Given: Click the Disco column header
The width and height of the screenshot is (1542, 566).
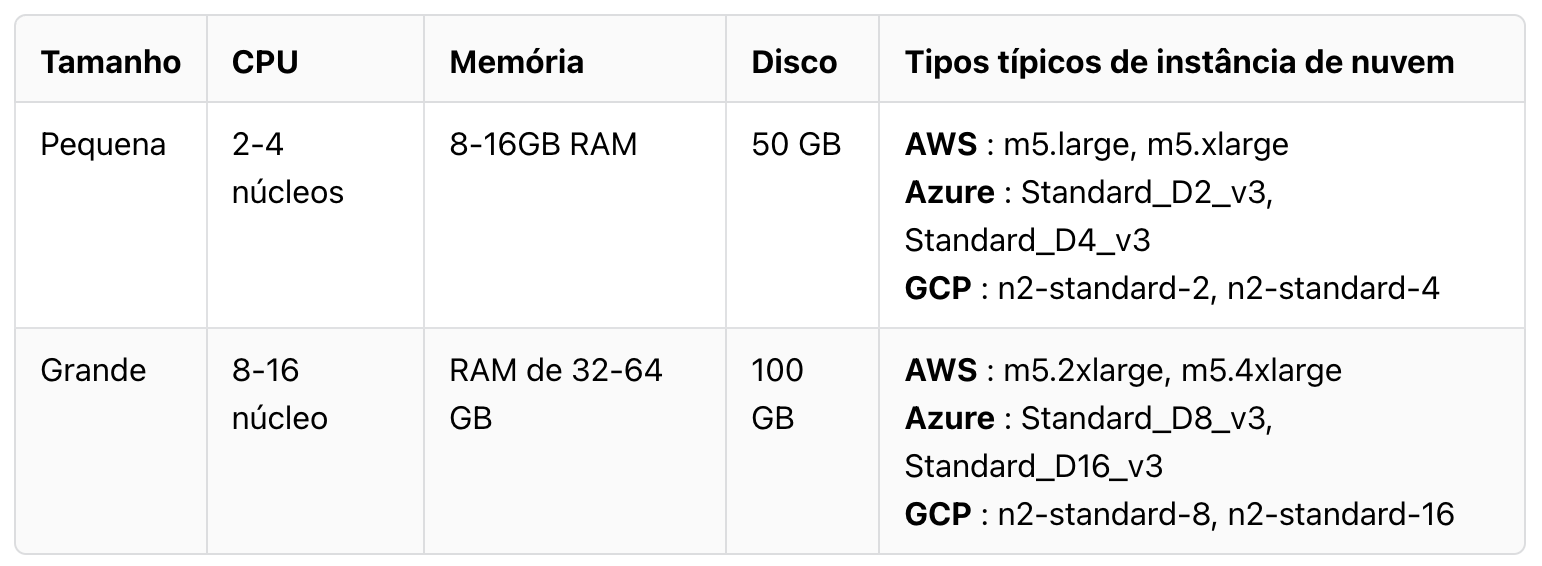Looking at the screenshot, I should 794,62.
